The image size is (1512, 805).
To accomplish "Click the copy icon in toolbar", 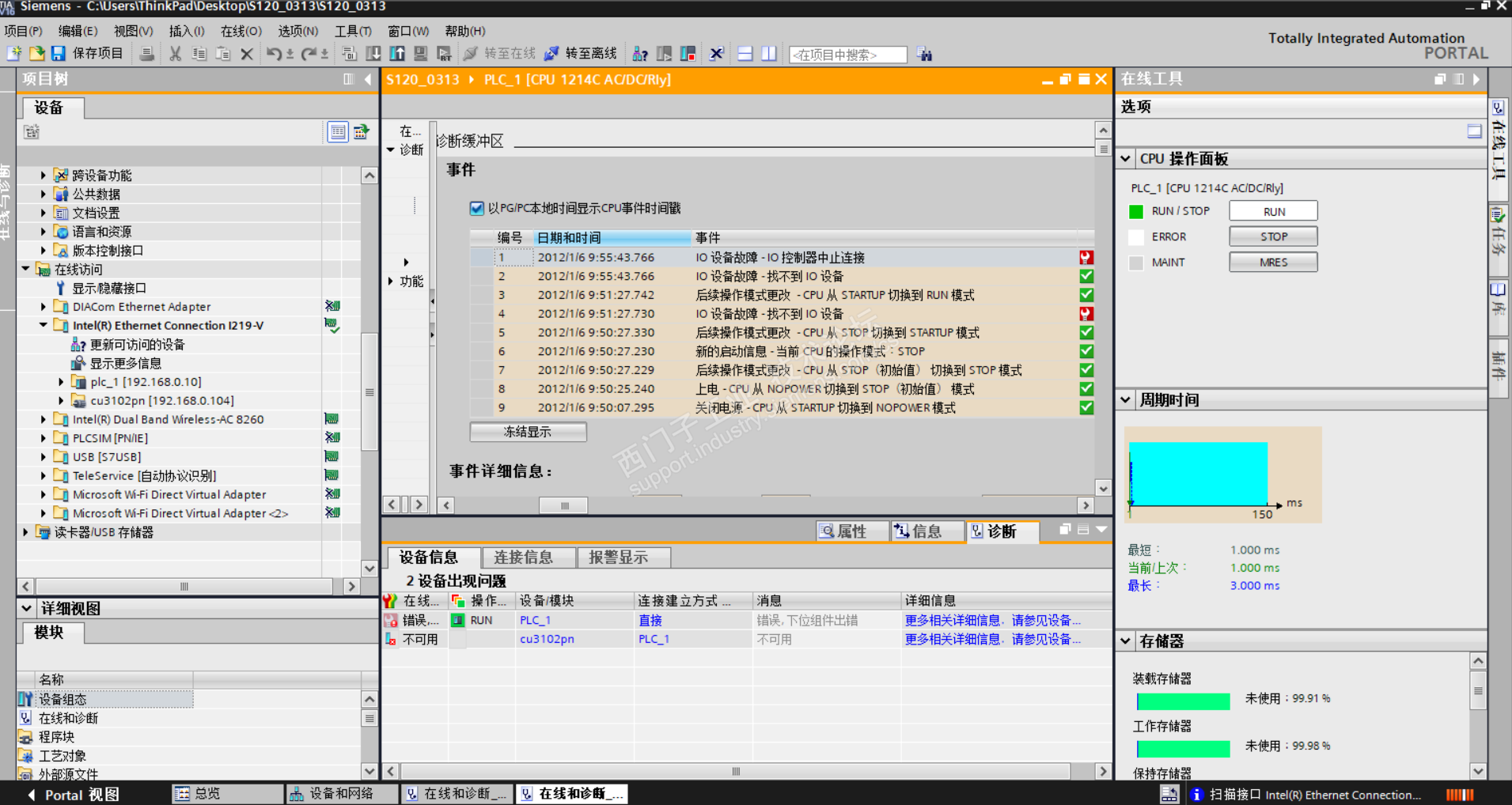I will [x=199, y=54].
